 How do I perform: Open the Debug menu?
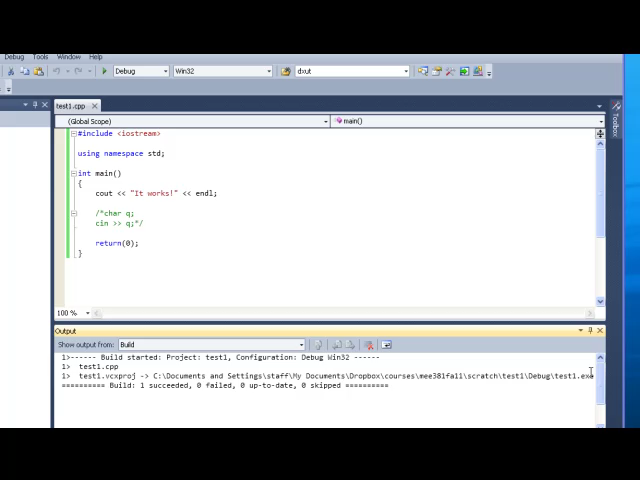pos(14,57)
